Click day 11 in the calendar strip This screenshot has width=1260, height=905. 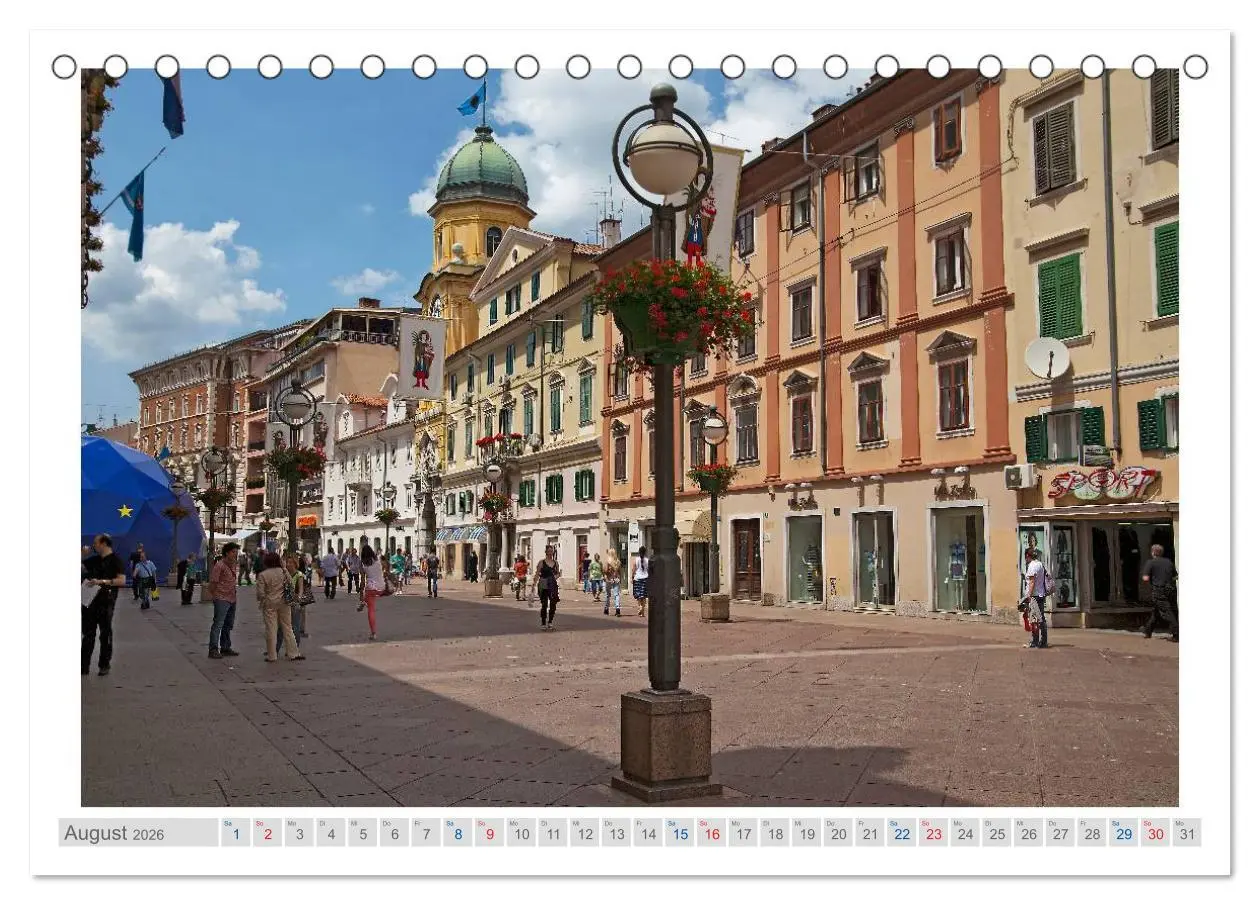tap(553, 832)
